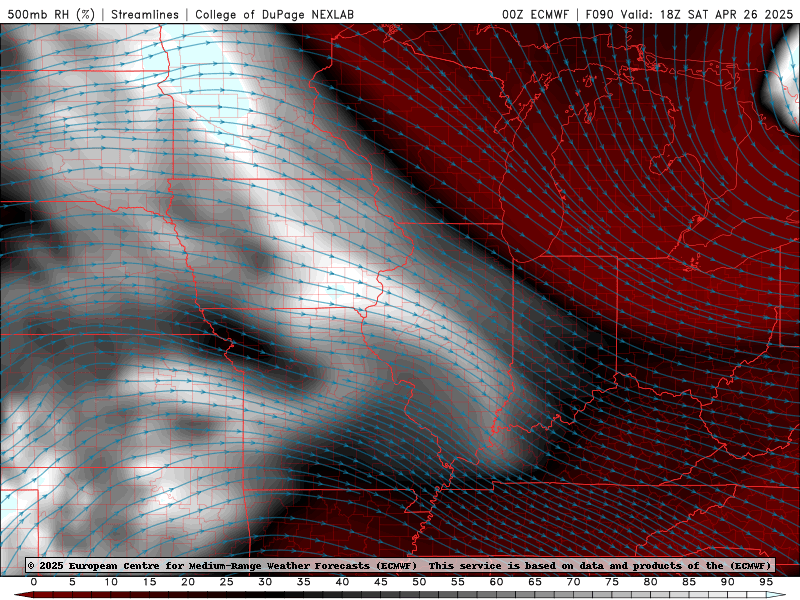
Task: Click the "10" value on the color scale
Action: [x=111, y=582]
